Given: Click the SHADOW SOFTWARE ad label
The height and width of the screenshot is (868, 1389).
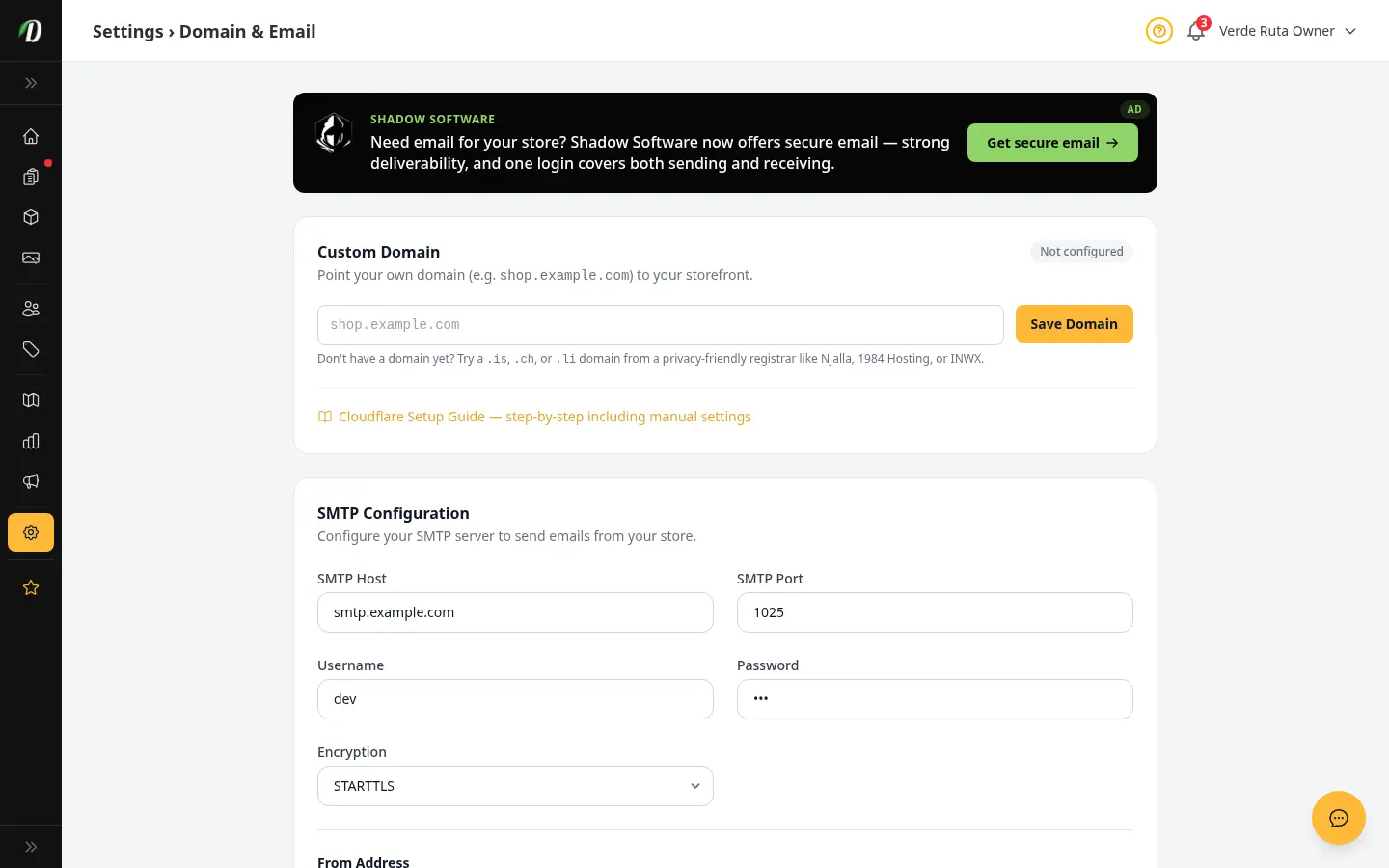Looking at the screenshot, I should pos(432,120).
